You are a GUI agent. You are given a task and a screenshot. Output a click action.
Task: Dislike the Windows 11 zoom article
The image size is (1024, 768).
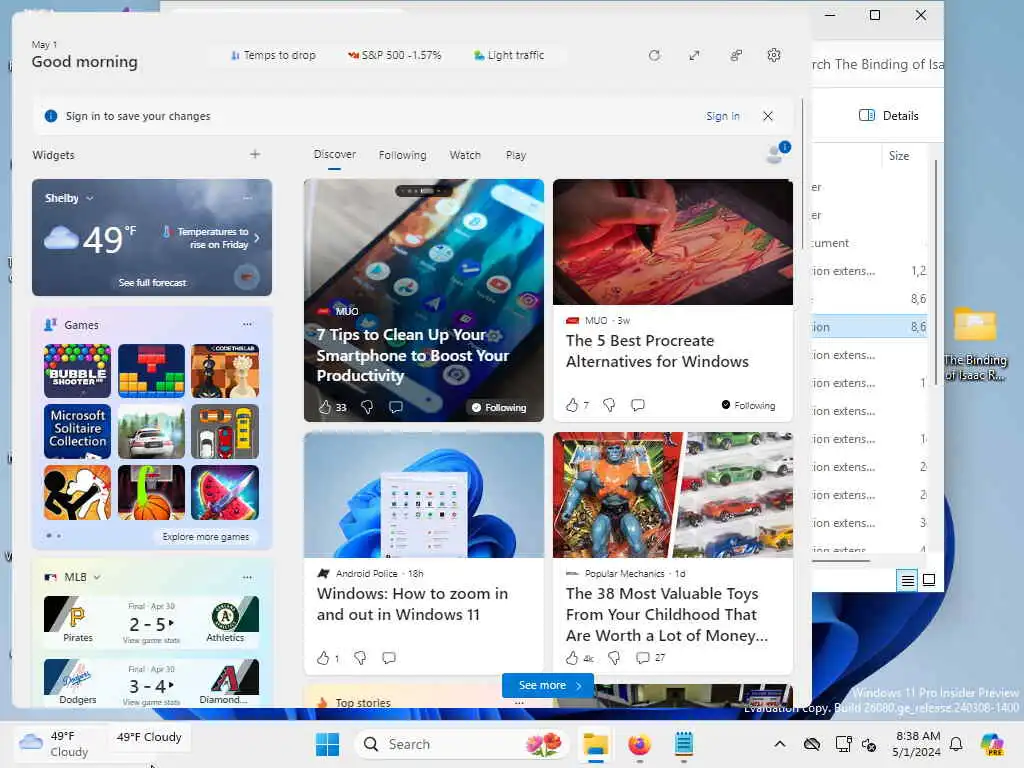tap(360, 658)
